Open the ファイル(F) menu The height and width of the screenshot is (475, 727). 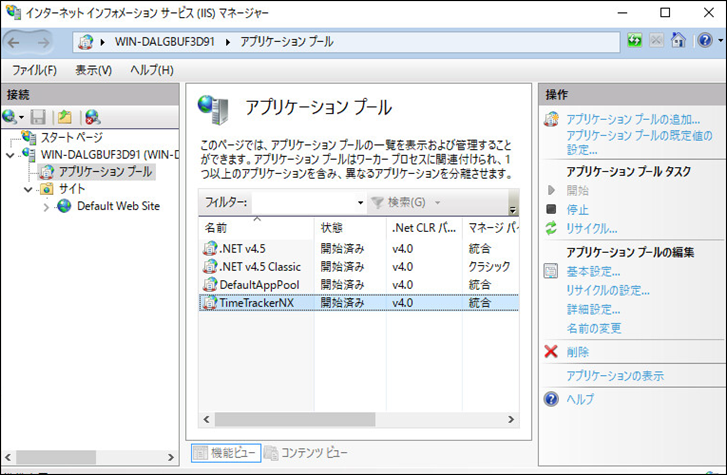pos(34,70)
